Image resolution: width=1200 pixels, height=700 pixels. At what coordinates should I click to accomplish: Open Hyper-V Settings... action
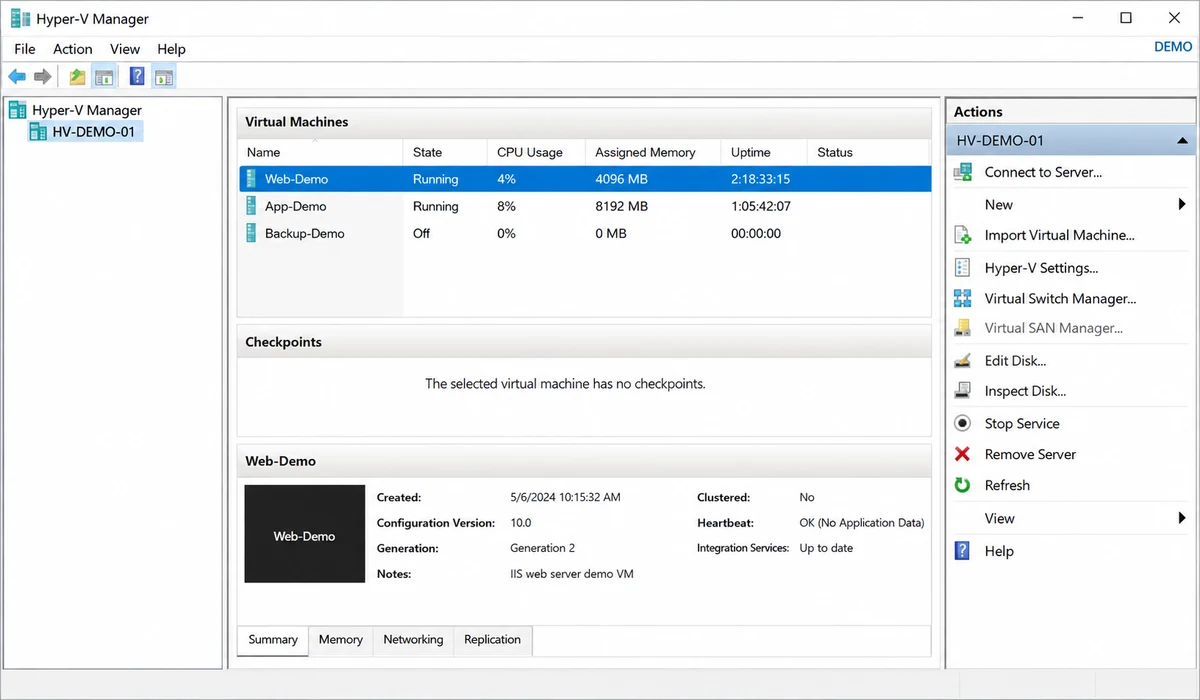pos(1041,268)
